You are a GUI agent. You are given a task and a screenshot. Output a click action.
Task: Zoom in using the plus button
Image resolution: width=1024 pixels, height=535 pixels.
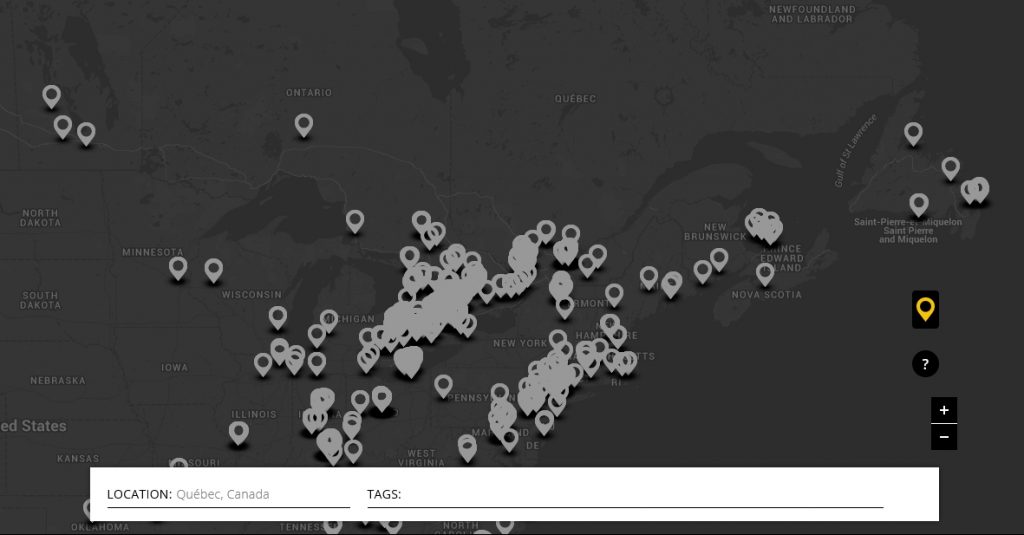[943, 410]
